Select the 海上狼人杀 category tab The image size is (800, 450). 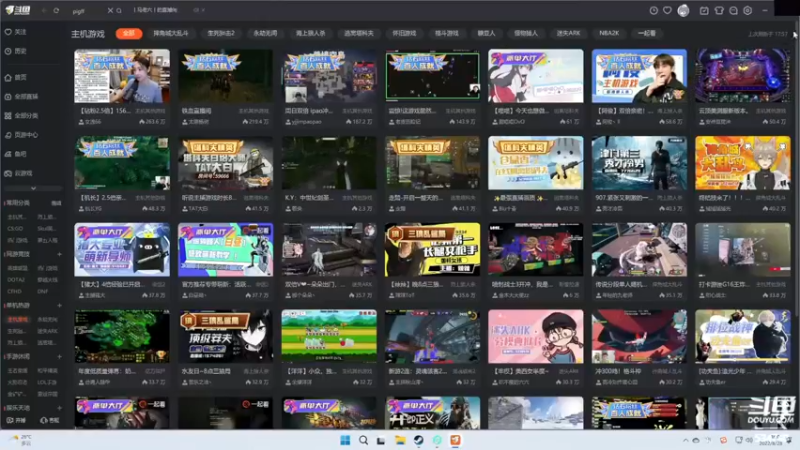(310, 33)
